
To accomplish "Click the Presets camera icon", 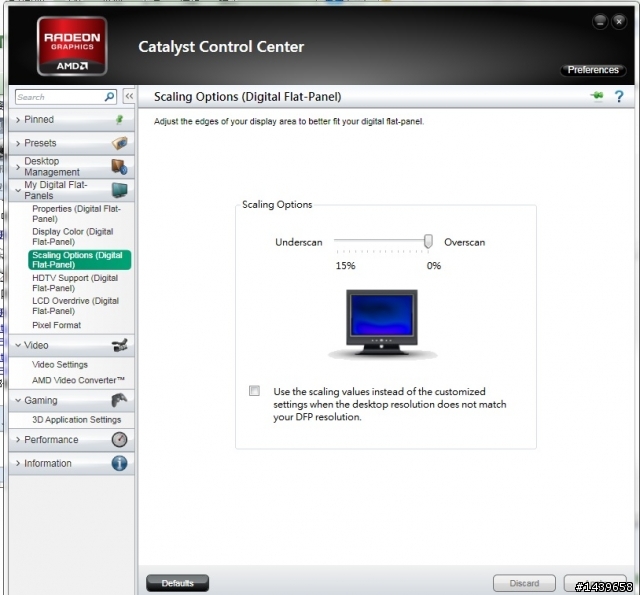I will [x=120, y=143].
